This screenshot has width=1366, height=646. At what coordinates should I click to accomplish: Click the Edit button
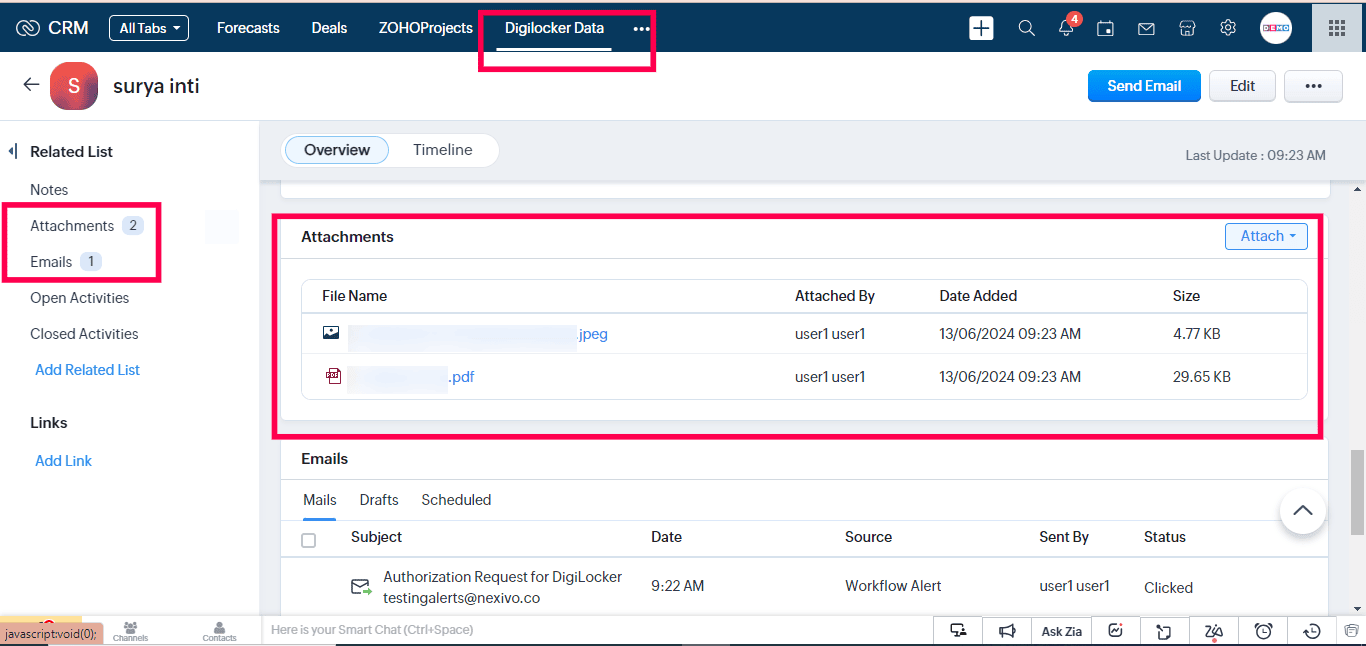[x=1242, y=86]
